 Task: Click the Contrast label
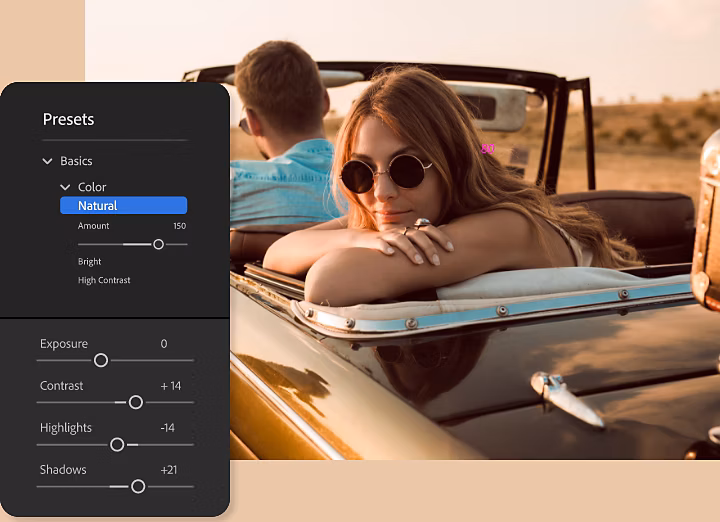[62, 386]
